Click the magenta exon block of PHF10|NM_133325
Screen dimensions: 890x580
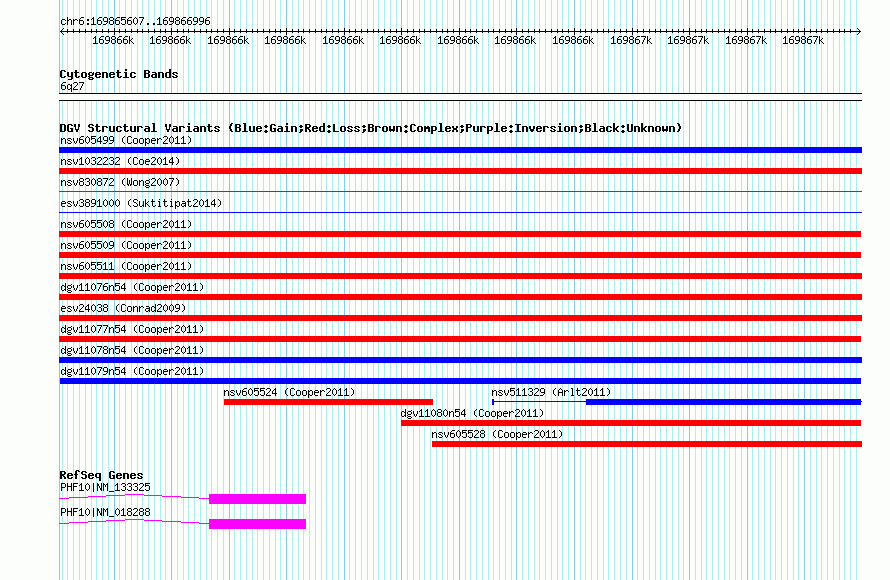pyautogui.click(x=257, y=499)
